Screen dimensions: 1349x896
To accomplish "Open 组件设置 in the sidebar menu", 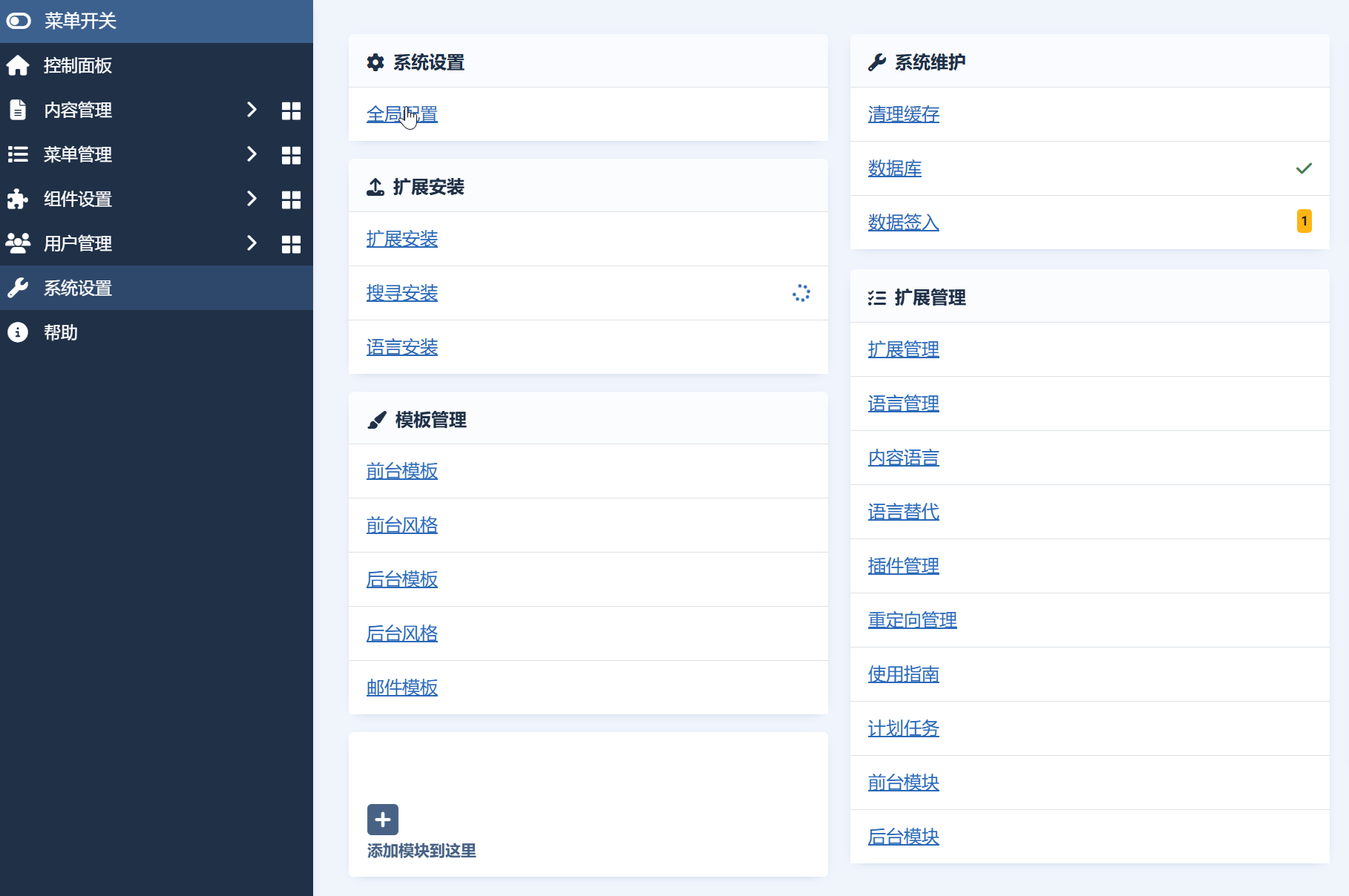I will tap(78, 199).
